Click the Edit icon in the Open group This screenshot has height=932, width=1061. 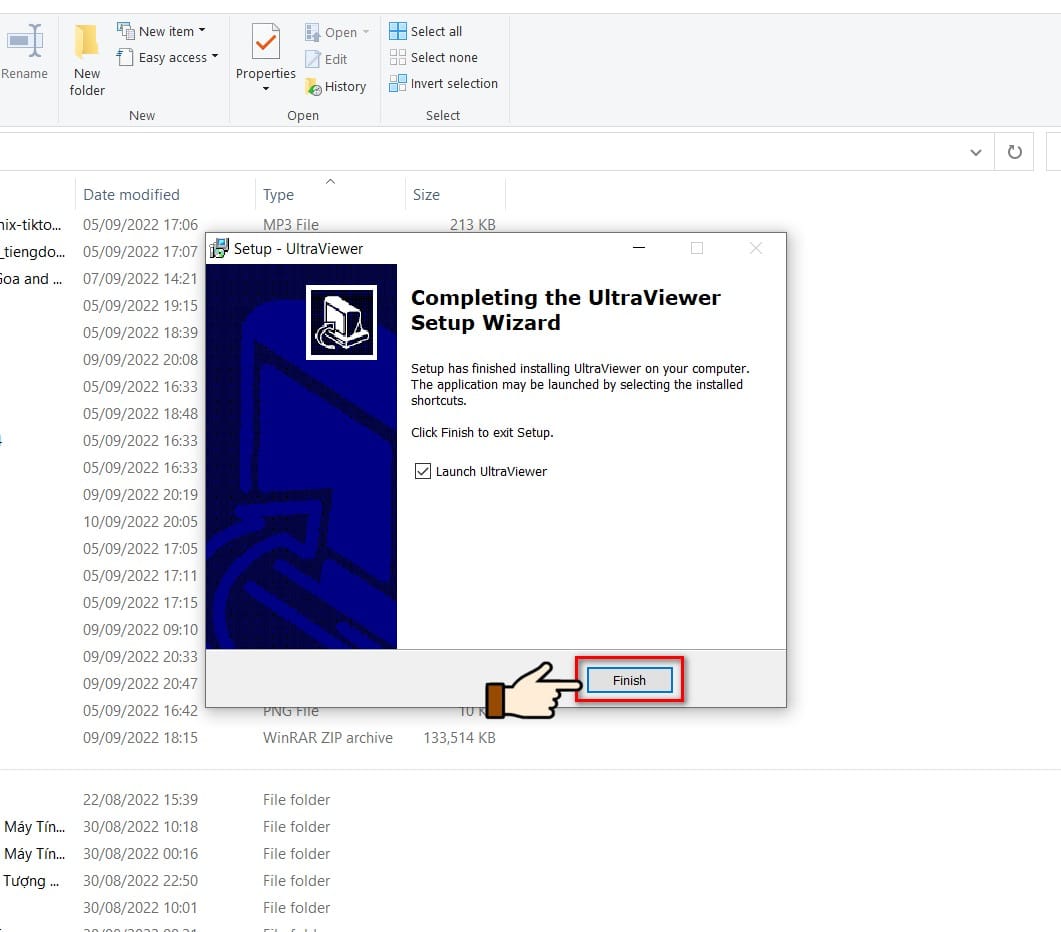point(313,60)
